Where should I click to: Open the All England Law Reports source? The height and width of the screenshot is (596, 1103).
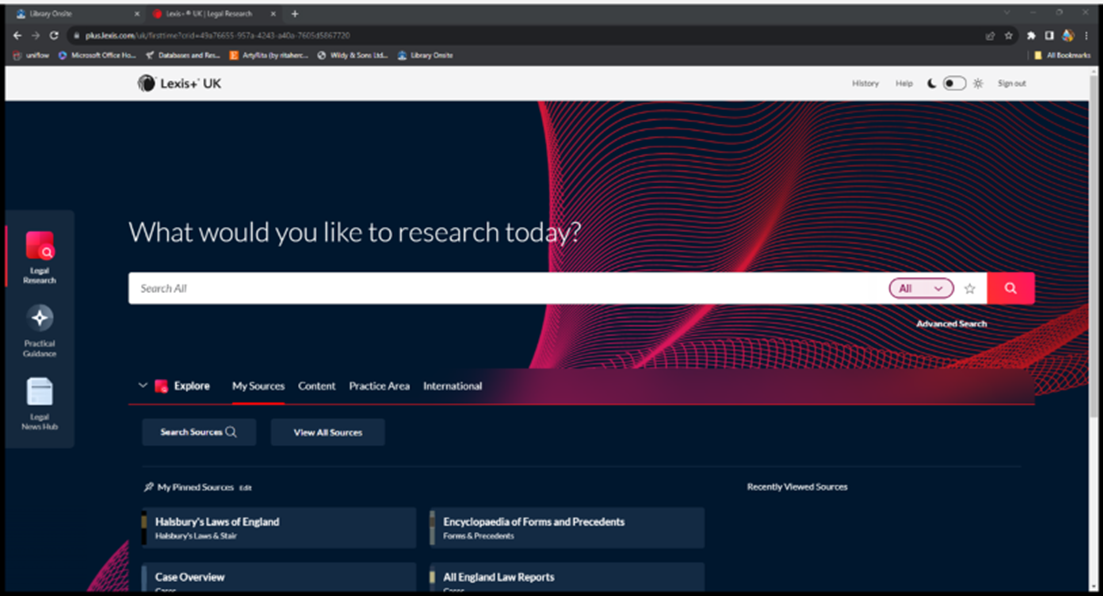(x=567, y=577)
